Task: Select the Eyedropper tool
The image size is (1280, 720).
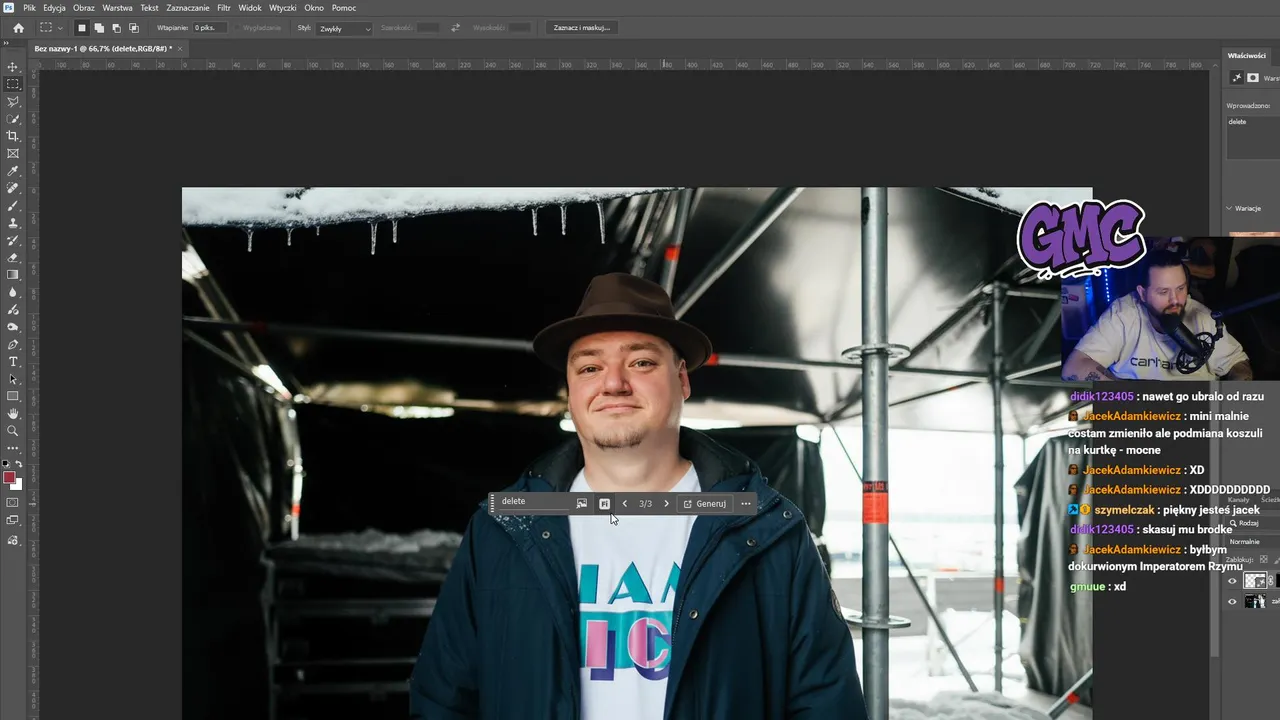Action: 13,171
